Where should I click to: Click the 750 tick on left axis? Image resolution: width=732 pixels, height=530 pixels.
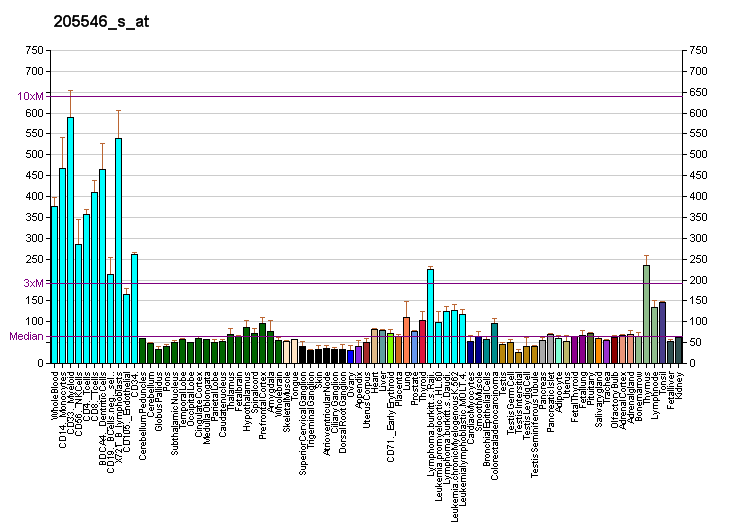point(35,50)
